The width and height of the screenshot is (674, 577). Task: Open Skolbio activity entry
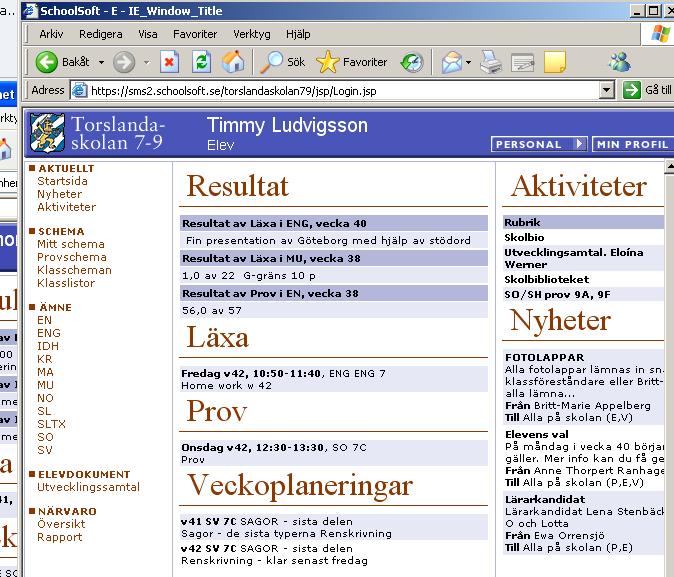point(524,237)
